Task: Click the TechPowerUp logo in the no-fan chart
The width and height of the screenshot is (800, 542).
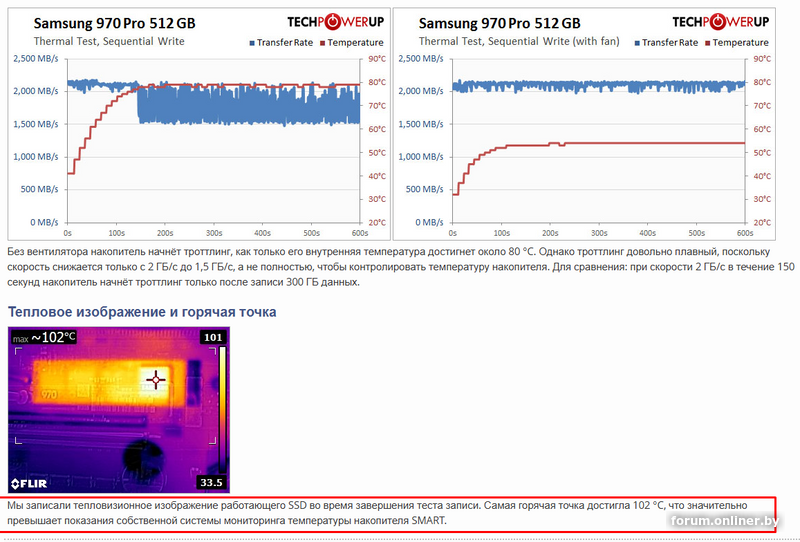Action: (335, 21)
